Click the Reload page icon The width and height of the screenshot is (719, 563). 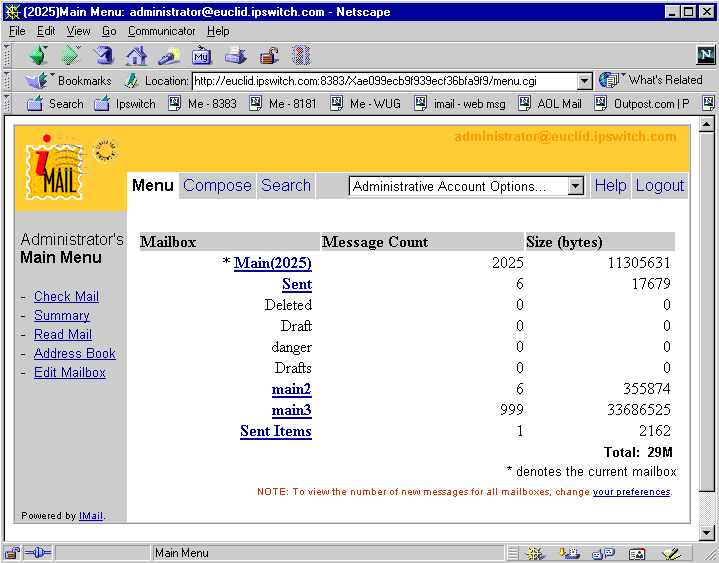tap(104, 55)
